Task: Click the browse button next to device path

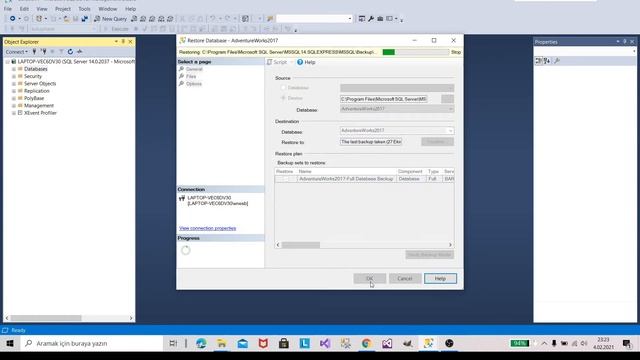Action: pyautogui.click(x=447, y=99)
